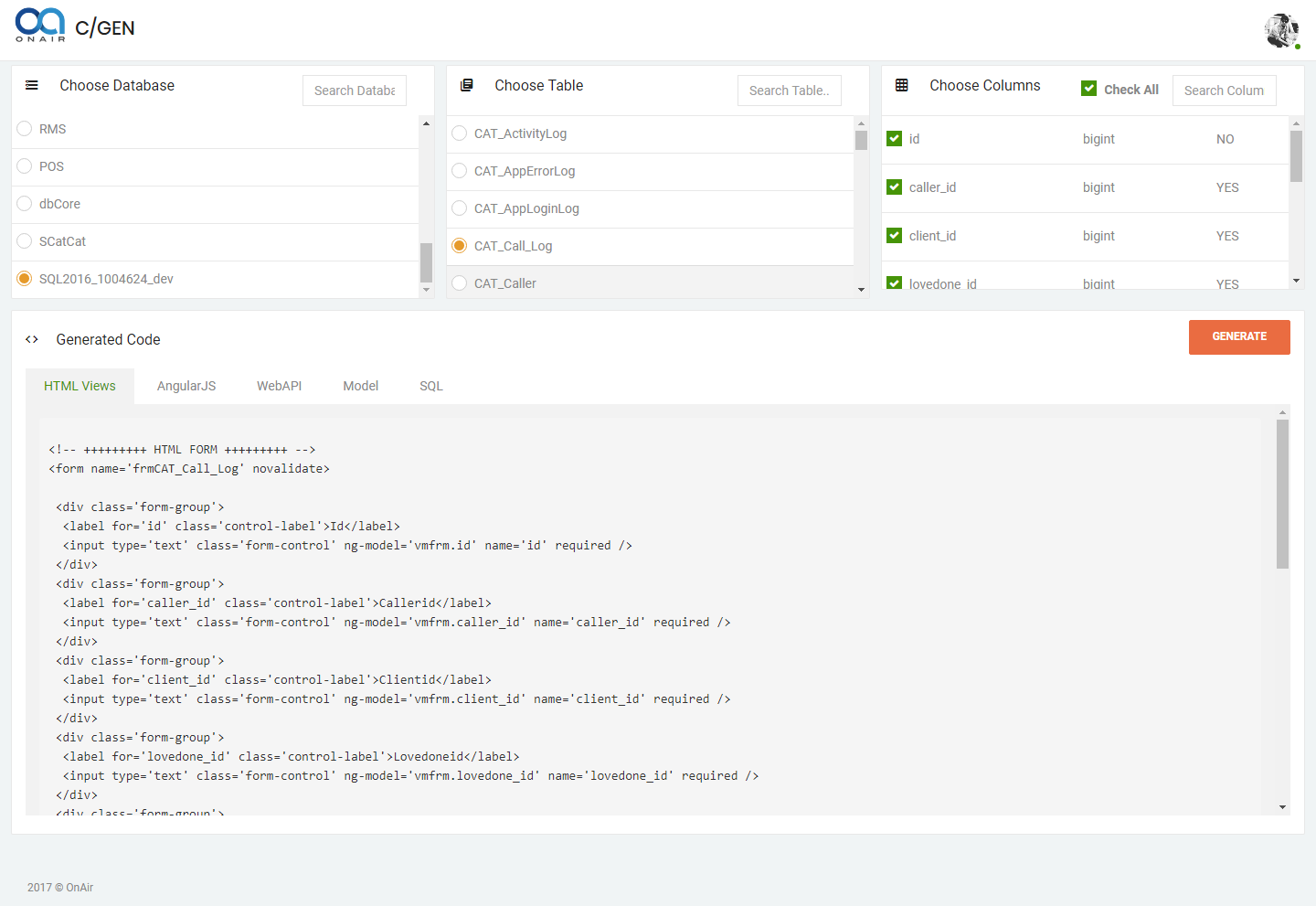Select the POS database radio button
This screenshot has height=906, width=1316.
pos(25,166)
